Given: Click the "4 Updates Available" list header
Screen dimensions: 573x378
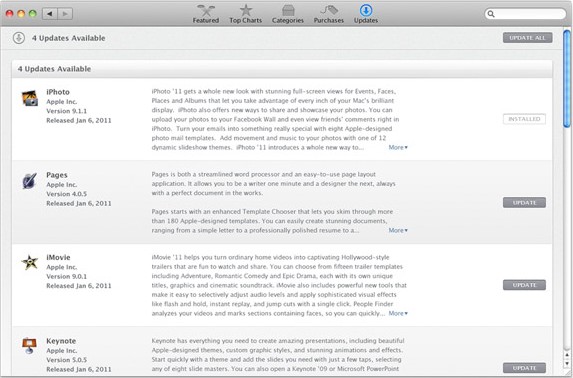Looking at the screenshot, I should tap(54, 69).
